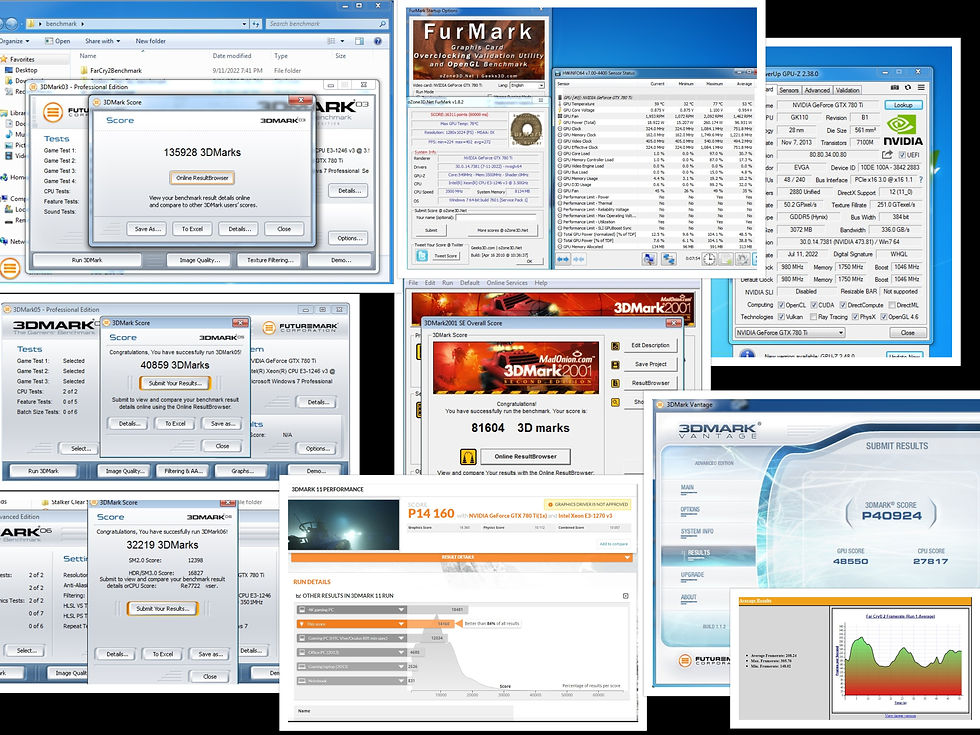
Task: Expand Explorer Share with dropdown
Action: pos(102,41)
